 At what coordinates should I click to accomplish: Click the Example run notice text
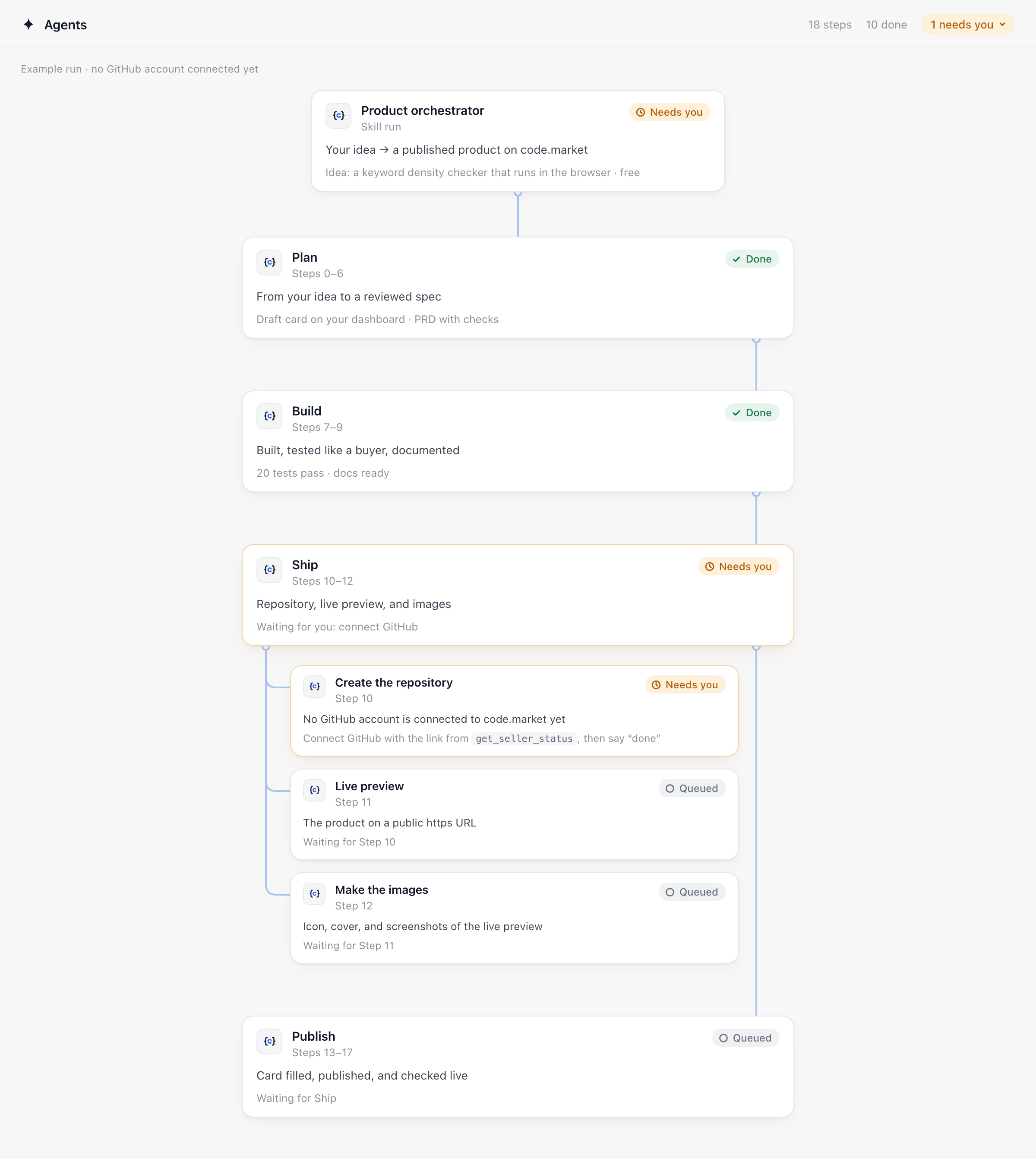coord(139,69)
